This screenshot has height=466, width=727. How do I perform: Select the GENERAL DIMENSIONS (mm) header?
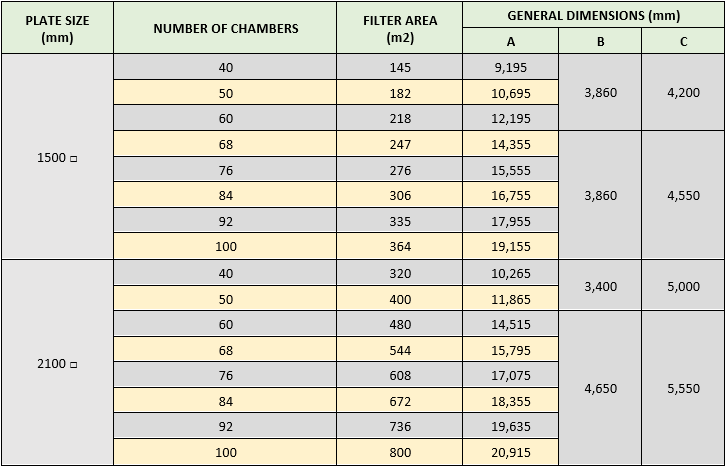tap(593, 16)
